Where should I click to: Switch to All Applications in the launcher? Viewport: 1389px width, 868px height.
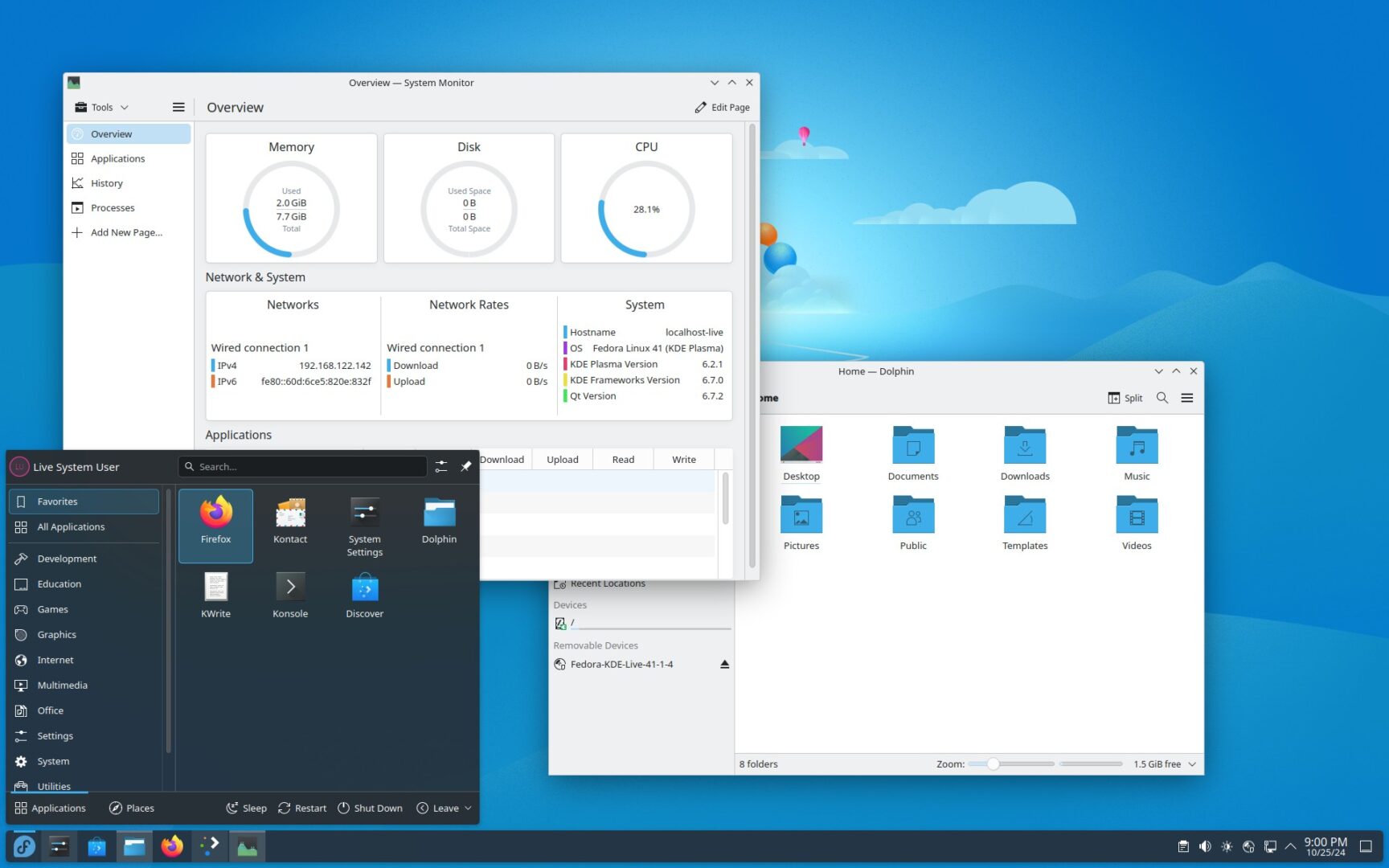(x=70, y=526)
